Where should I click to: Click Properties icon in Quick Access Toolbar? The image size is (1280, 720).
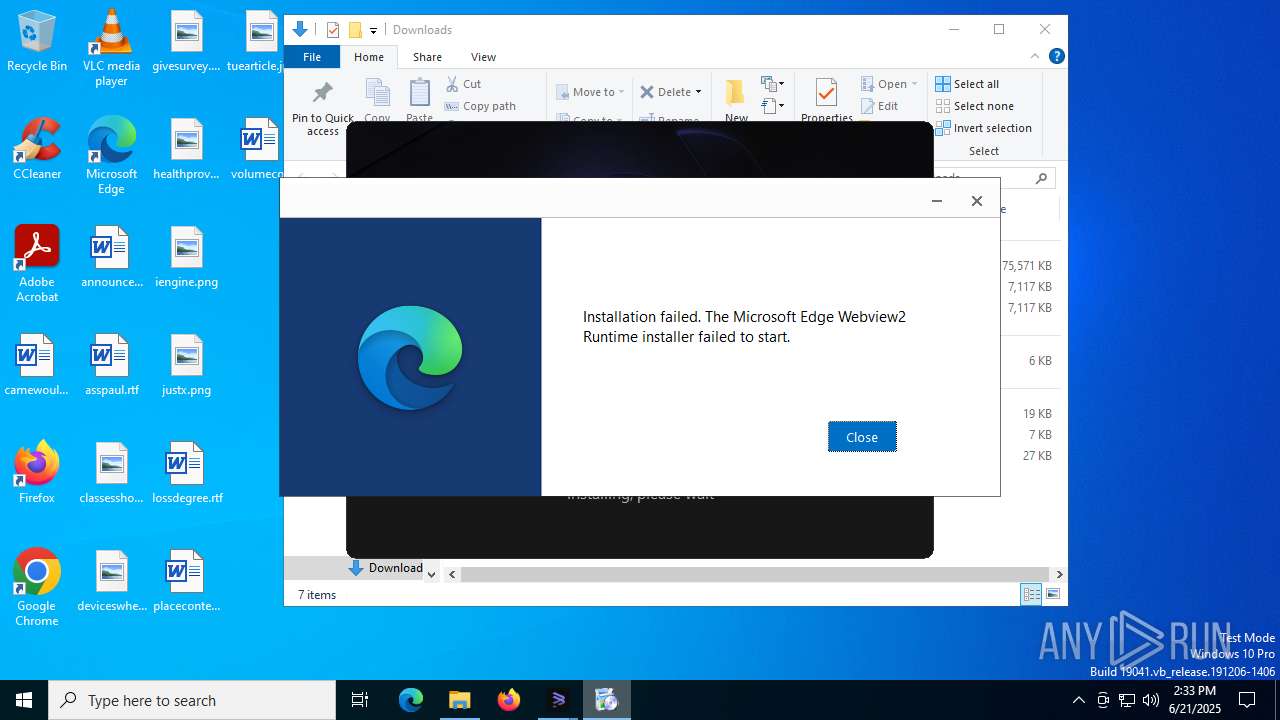[x=333, y=30]
